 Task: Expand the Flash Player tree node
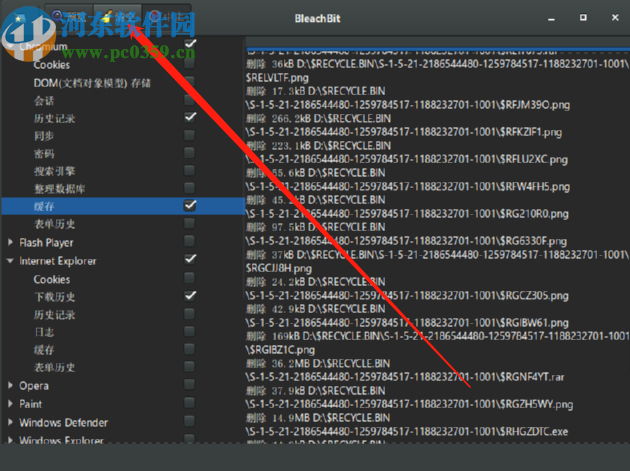coord(10,242)
